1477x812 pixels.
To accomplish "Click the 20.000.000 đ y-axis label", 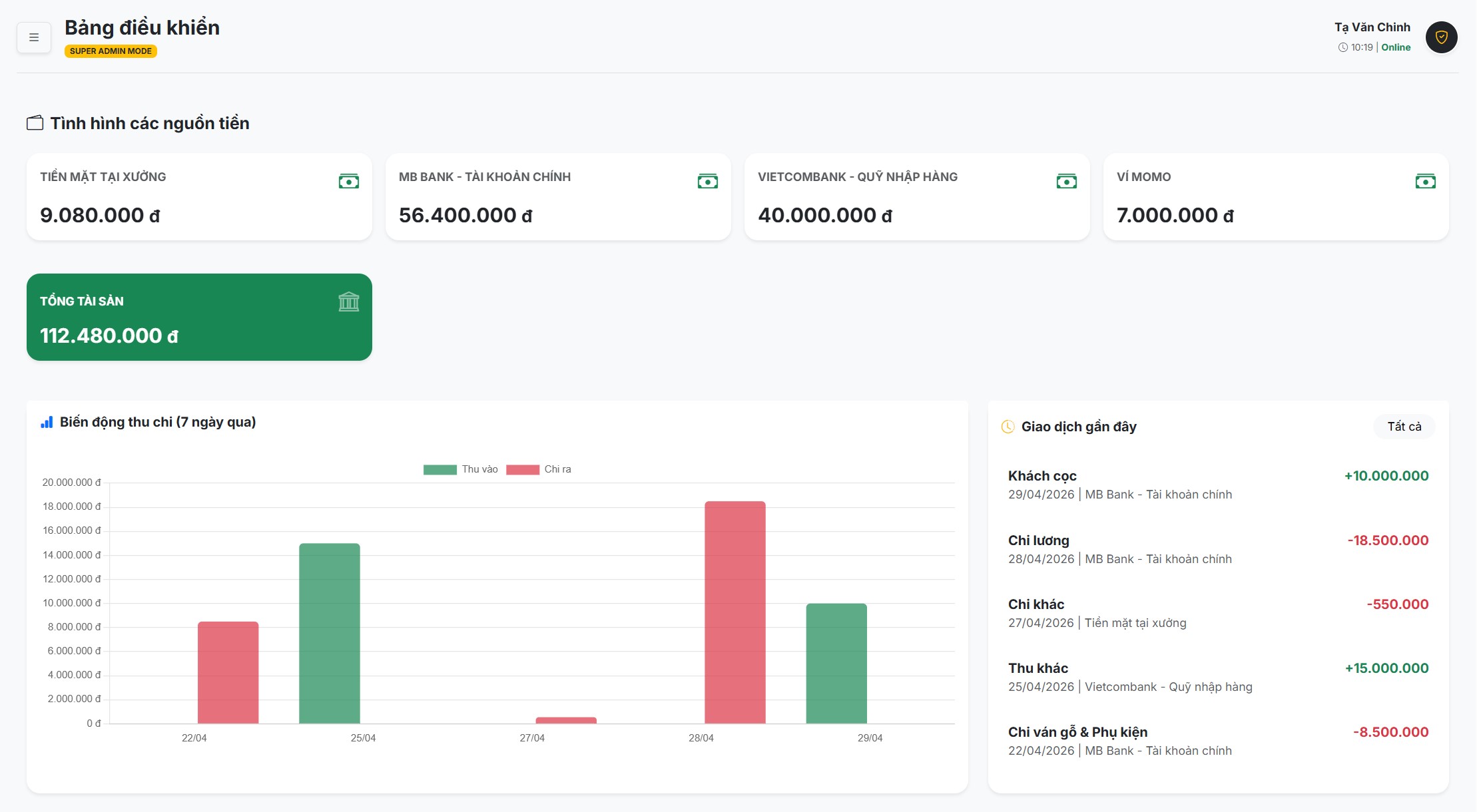I will (72, 483).
